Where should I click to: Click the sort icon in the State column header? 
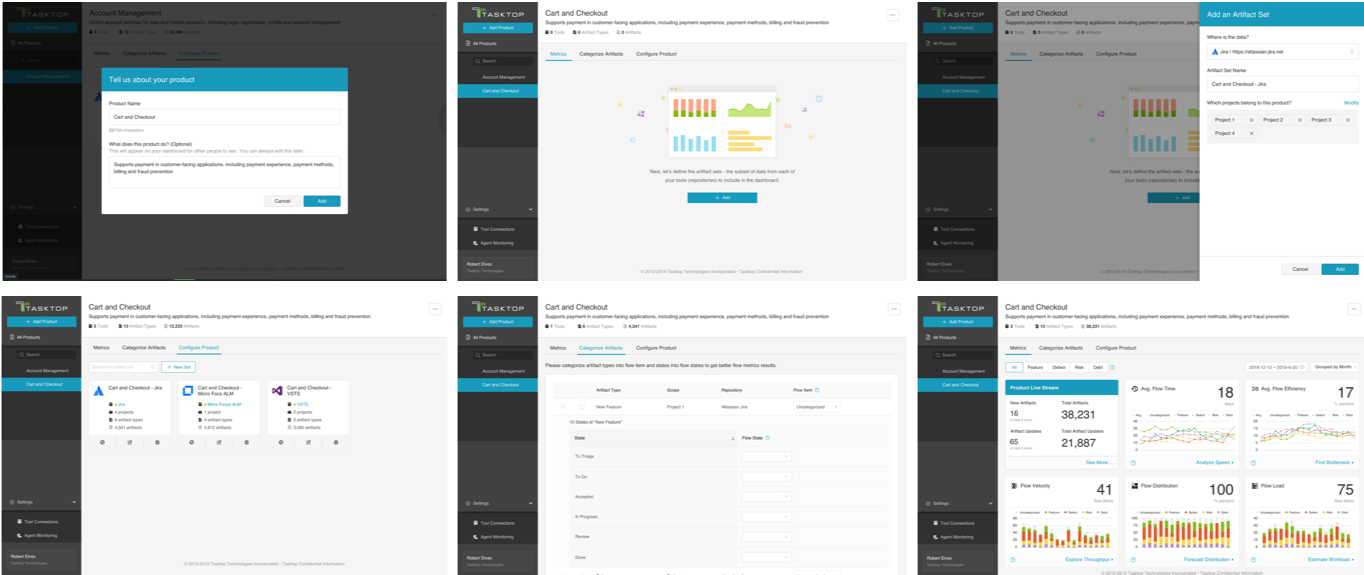[x=733, y=438]
